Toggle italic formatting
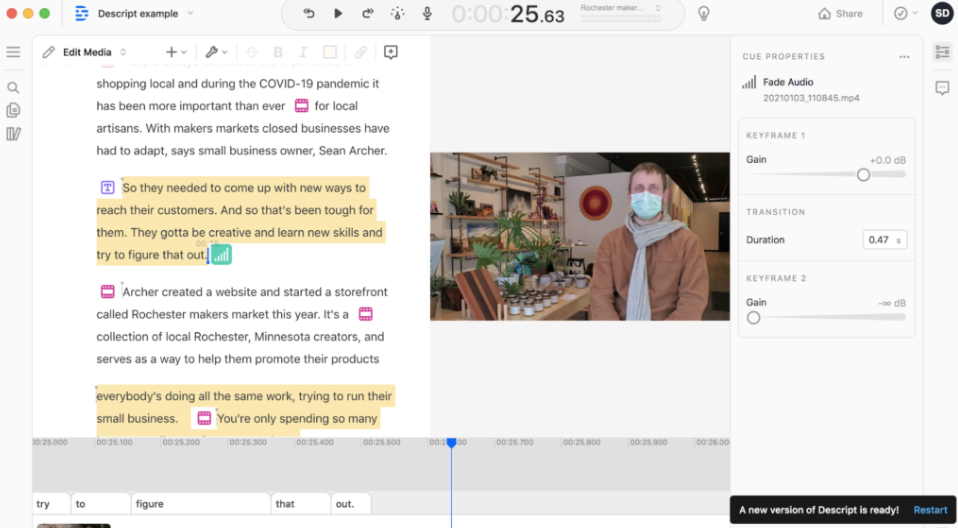The image size is (958, 528). pos(303,52)
